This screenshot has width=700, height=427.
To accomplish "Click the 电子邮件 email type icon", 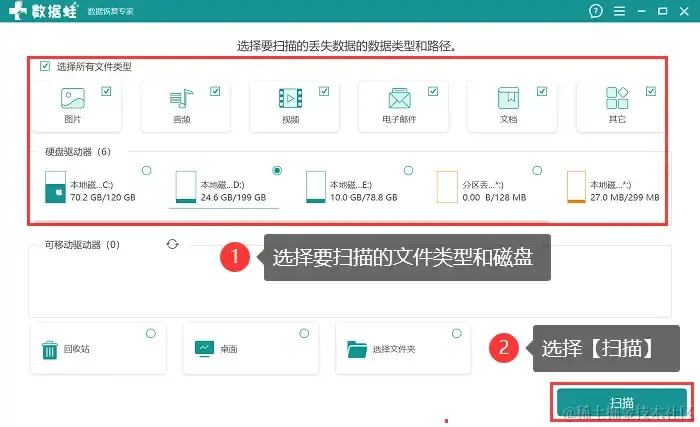I will pos(400,98).
